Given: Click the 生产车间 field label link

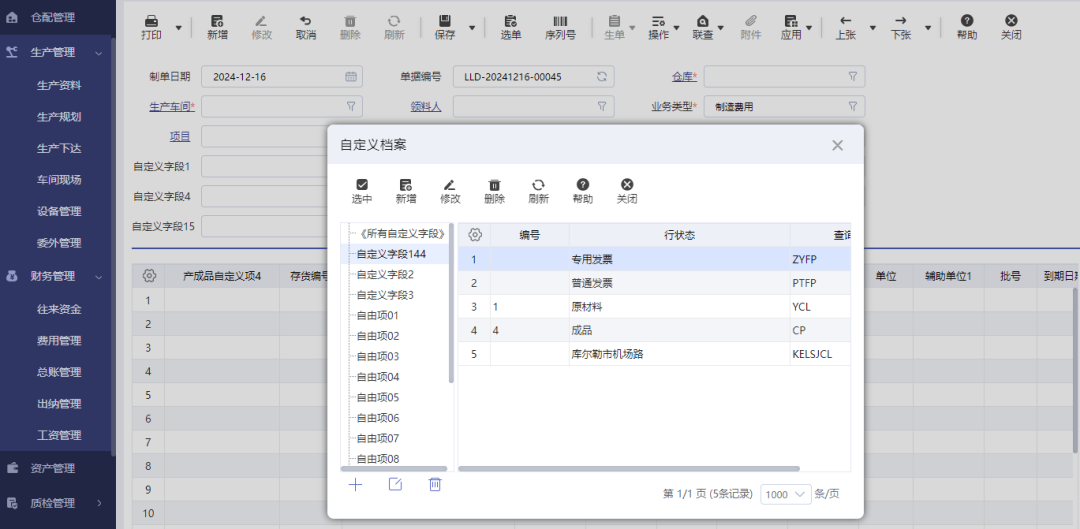Looking at the screenshot, I should coord(171,106).
